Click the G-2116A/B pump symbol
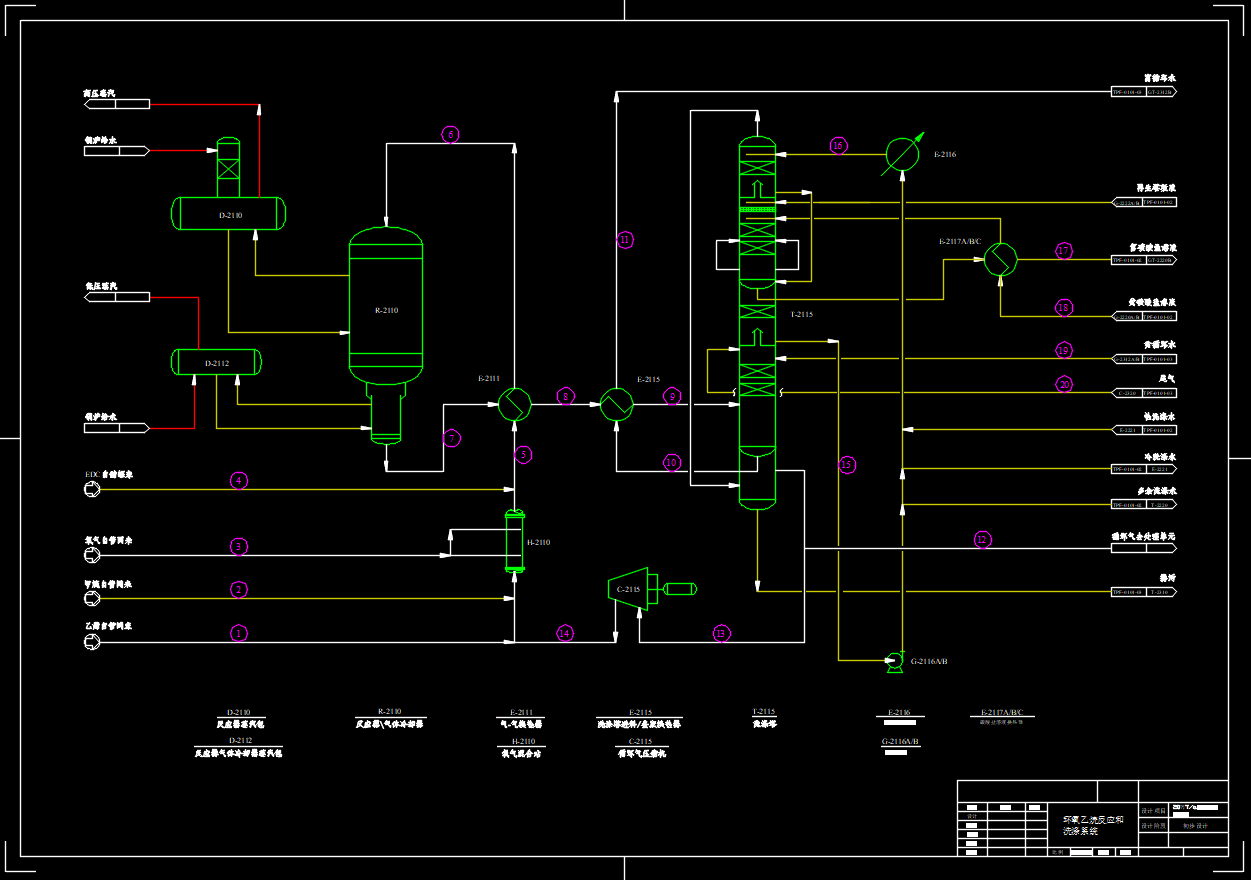Viewport: 1251px width, 880px height. (x=892, y=660)
